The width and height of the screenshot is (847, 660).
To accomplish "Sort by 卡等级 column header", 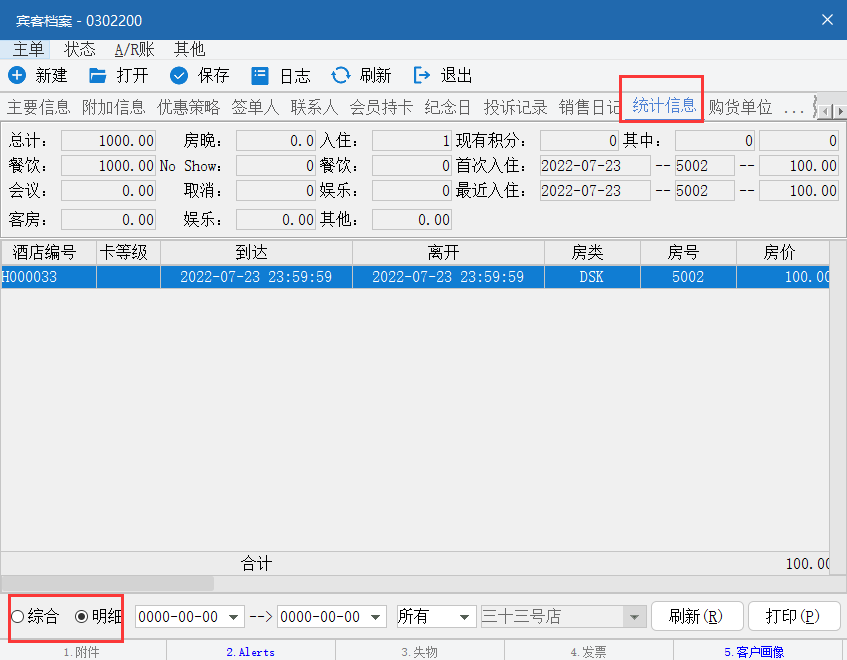I will pos(129,252).
